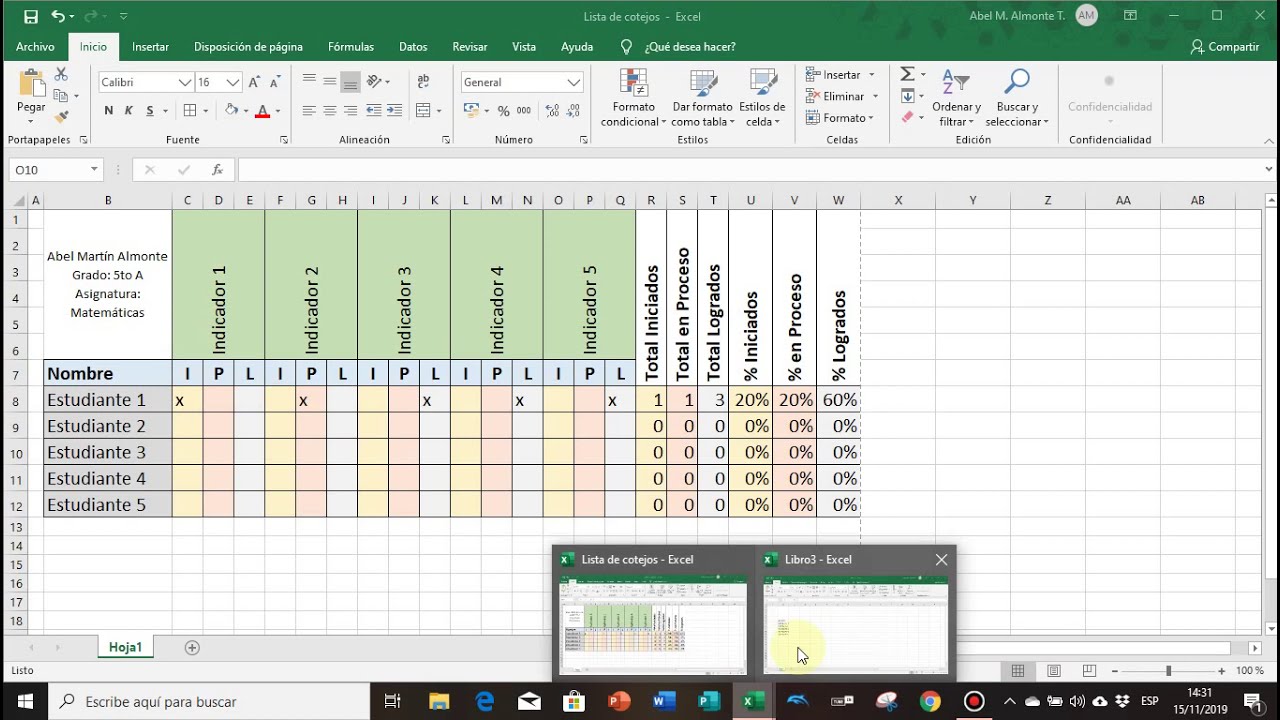Open PowerPoint from the taskbar
This screenshot has width=1280, height=720.
click(x=619, y=702)
